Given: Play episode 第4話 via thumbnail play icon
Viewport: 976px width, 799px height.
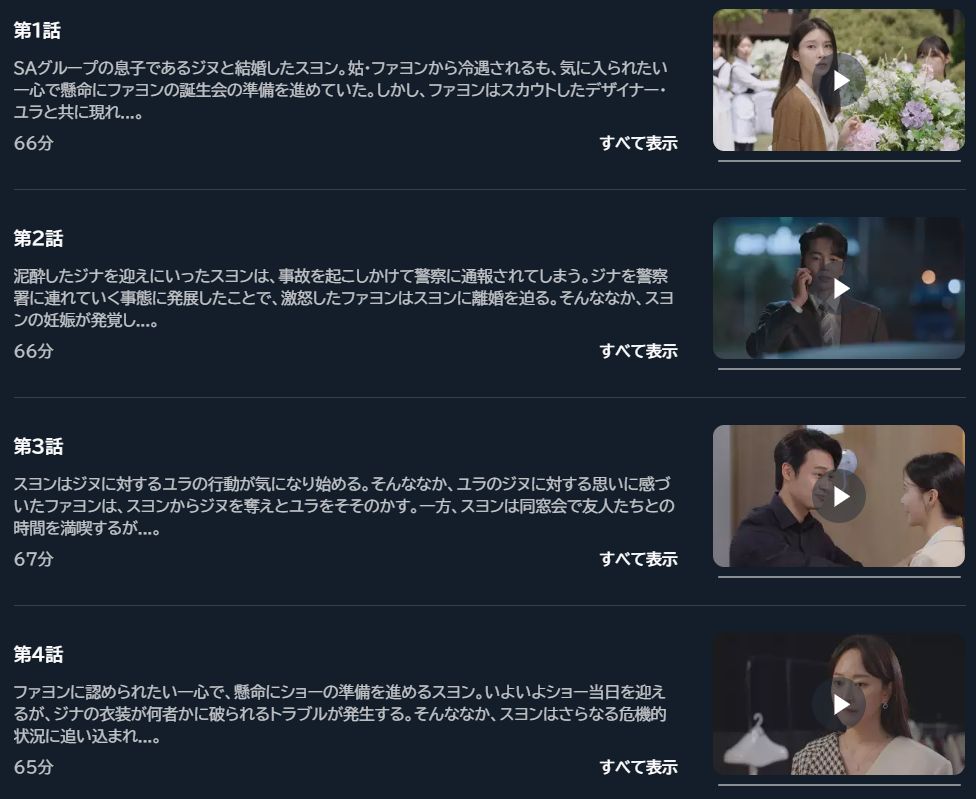Looking at the screenshot, I should (839, 704).
